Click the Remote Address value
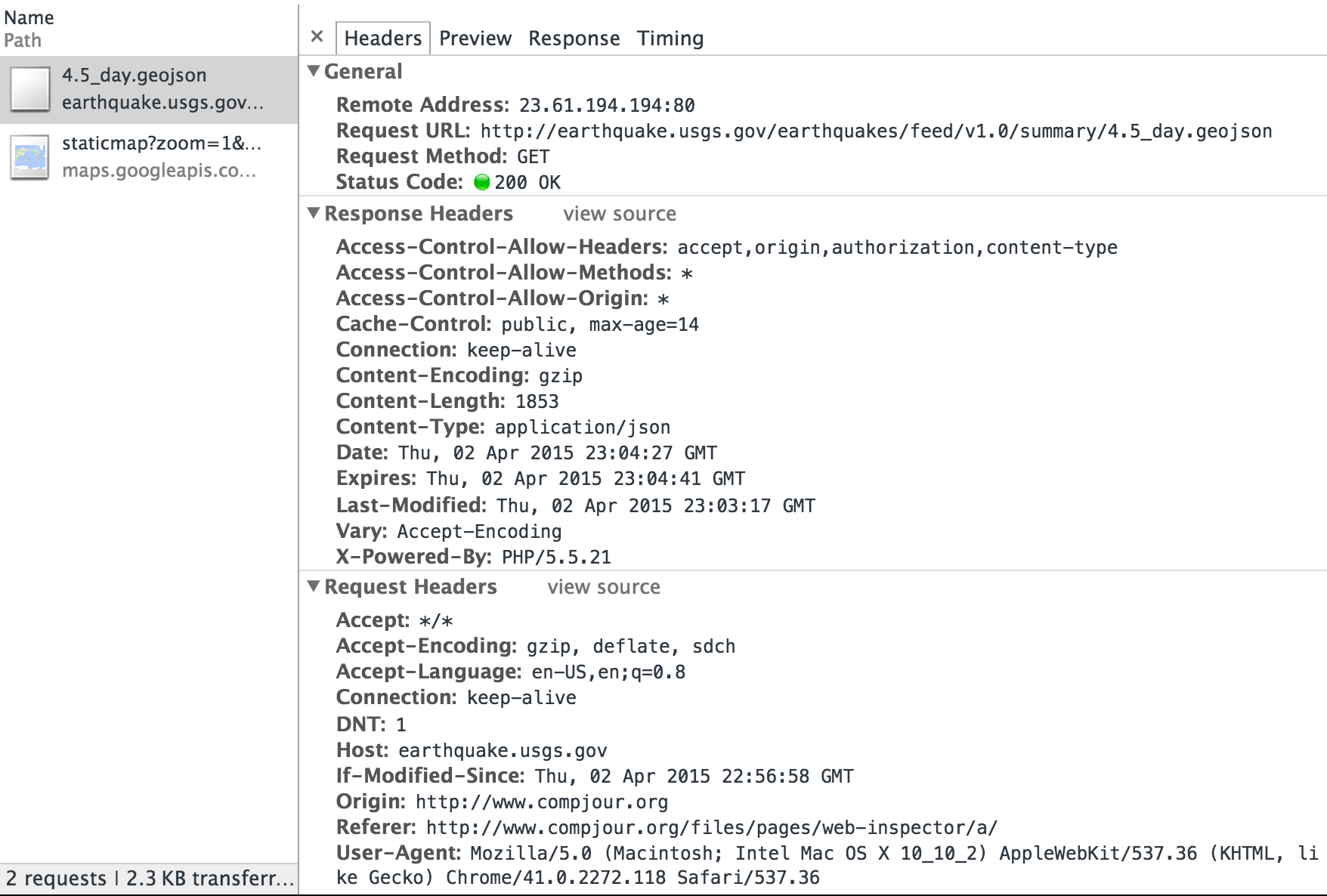 pos(607,106)
